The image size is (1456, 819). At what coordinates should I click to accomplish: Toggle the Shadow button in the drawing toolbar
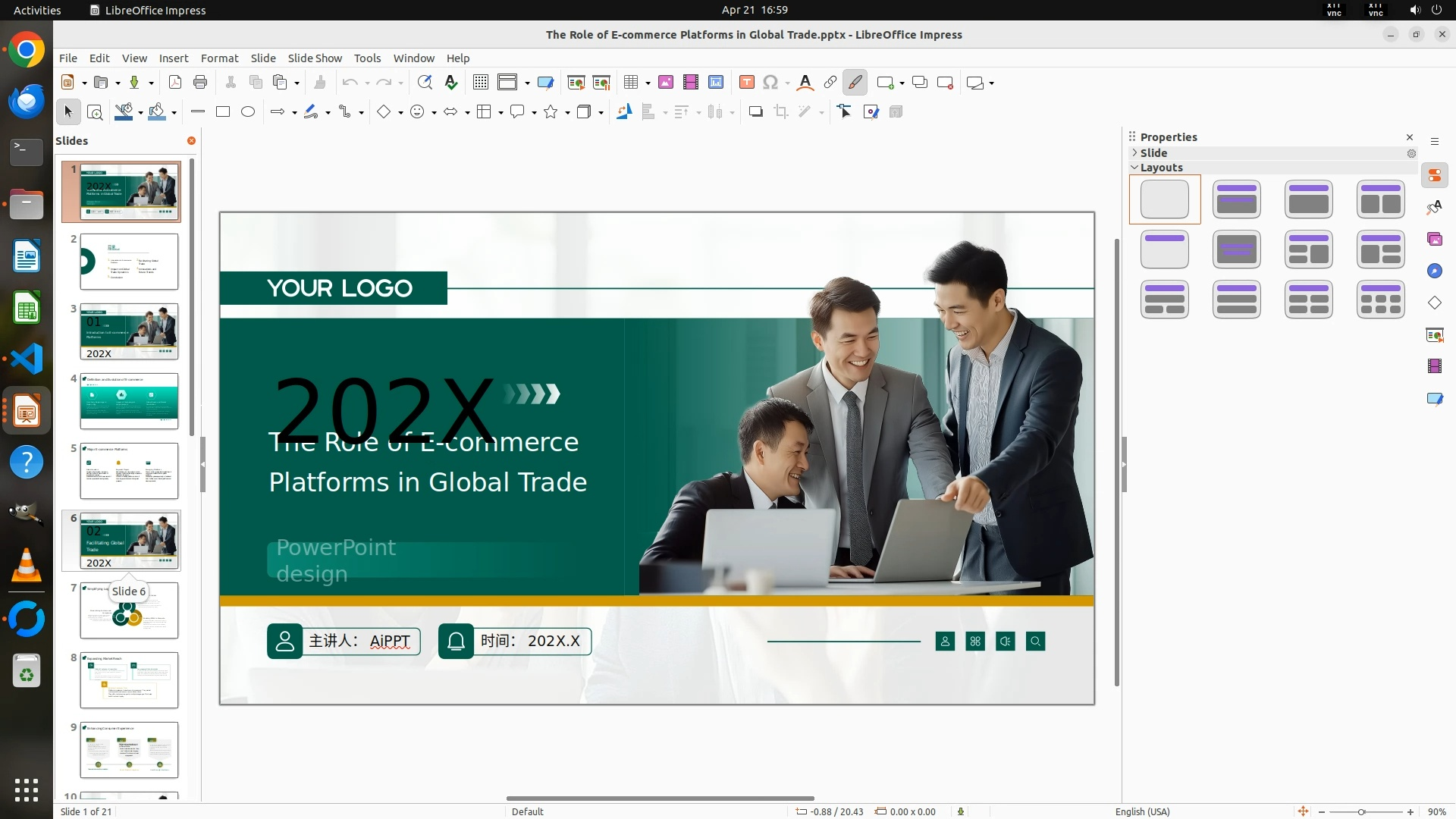tap(755, 112)
